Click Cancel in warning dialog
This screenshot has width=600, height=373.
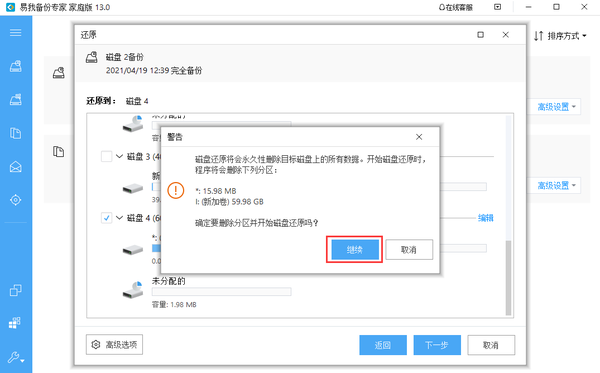pos(409,249)
